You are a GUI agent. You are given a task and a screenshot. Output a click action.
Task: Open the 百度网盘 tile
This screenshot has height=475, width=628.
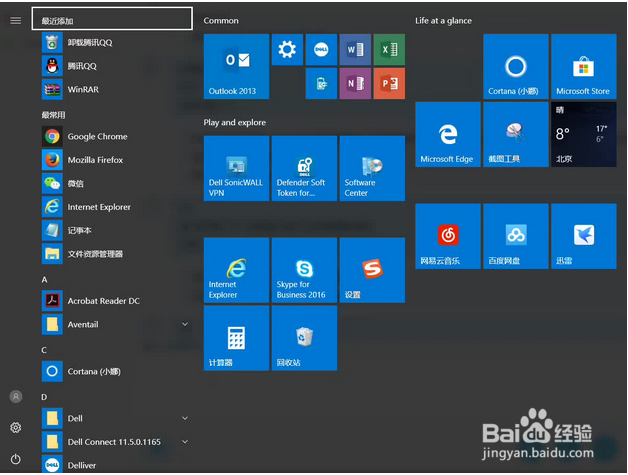point(516,236)
